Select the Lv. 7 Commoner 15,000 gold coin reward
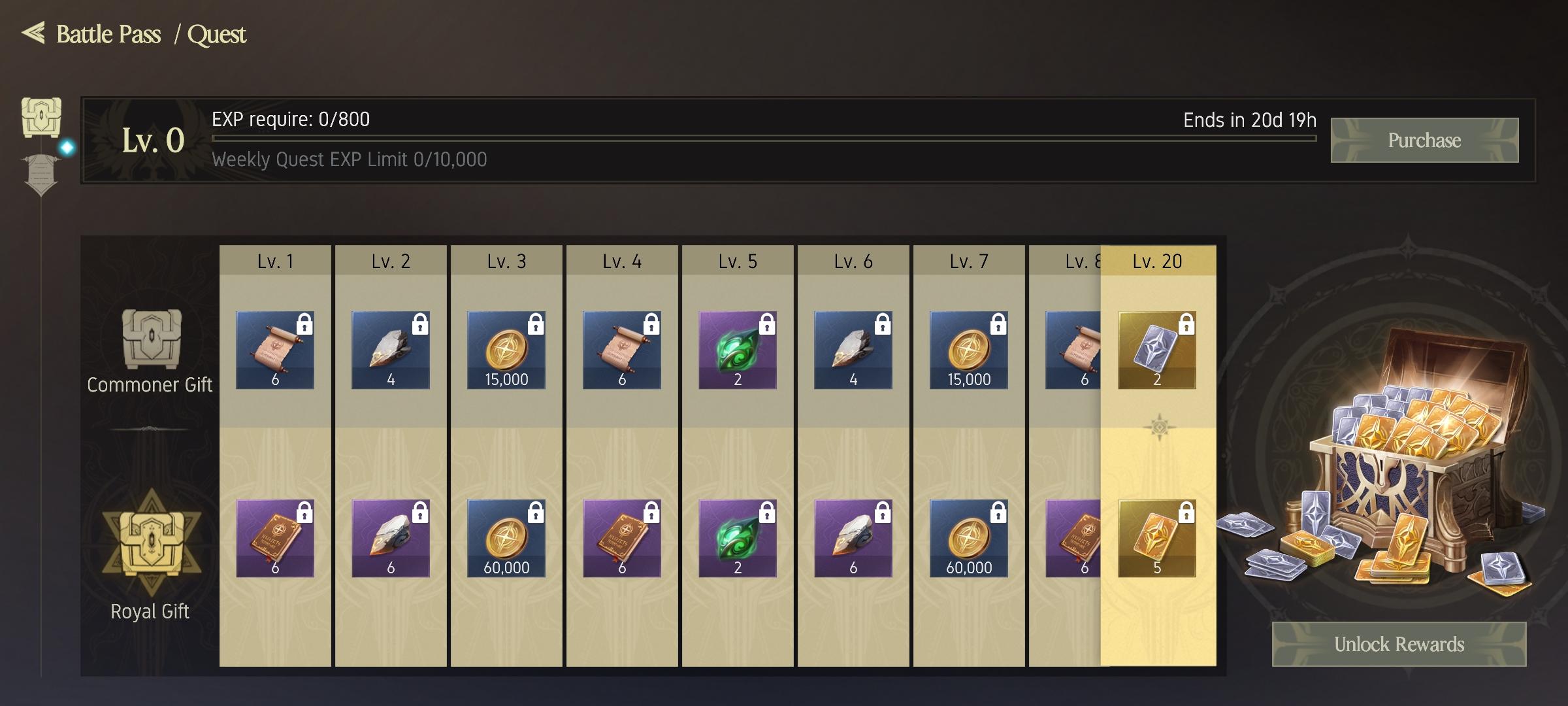The width and height of the screenshot is (1568, 706). pos(969,350)
